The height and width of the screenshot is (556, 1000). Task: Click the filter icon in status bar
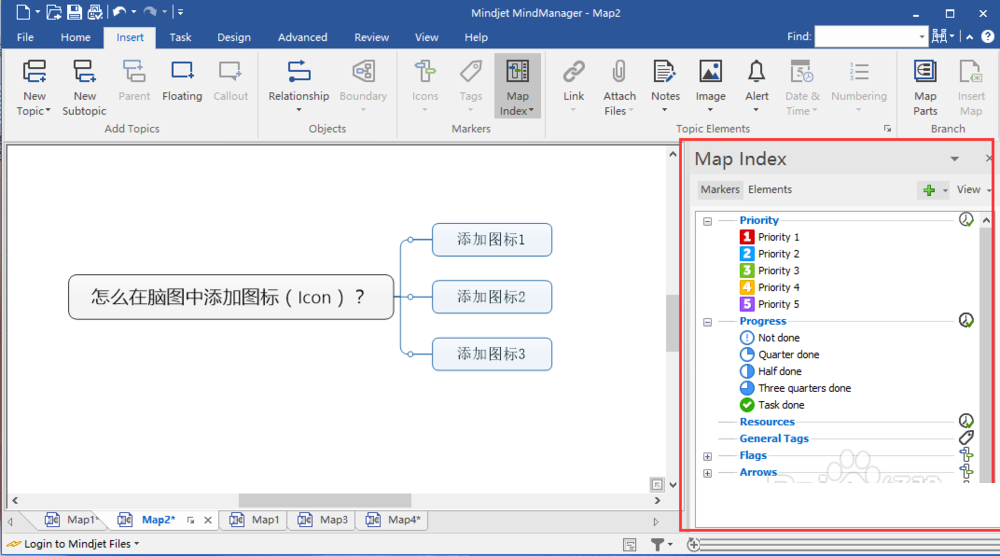click(657, 544)
